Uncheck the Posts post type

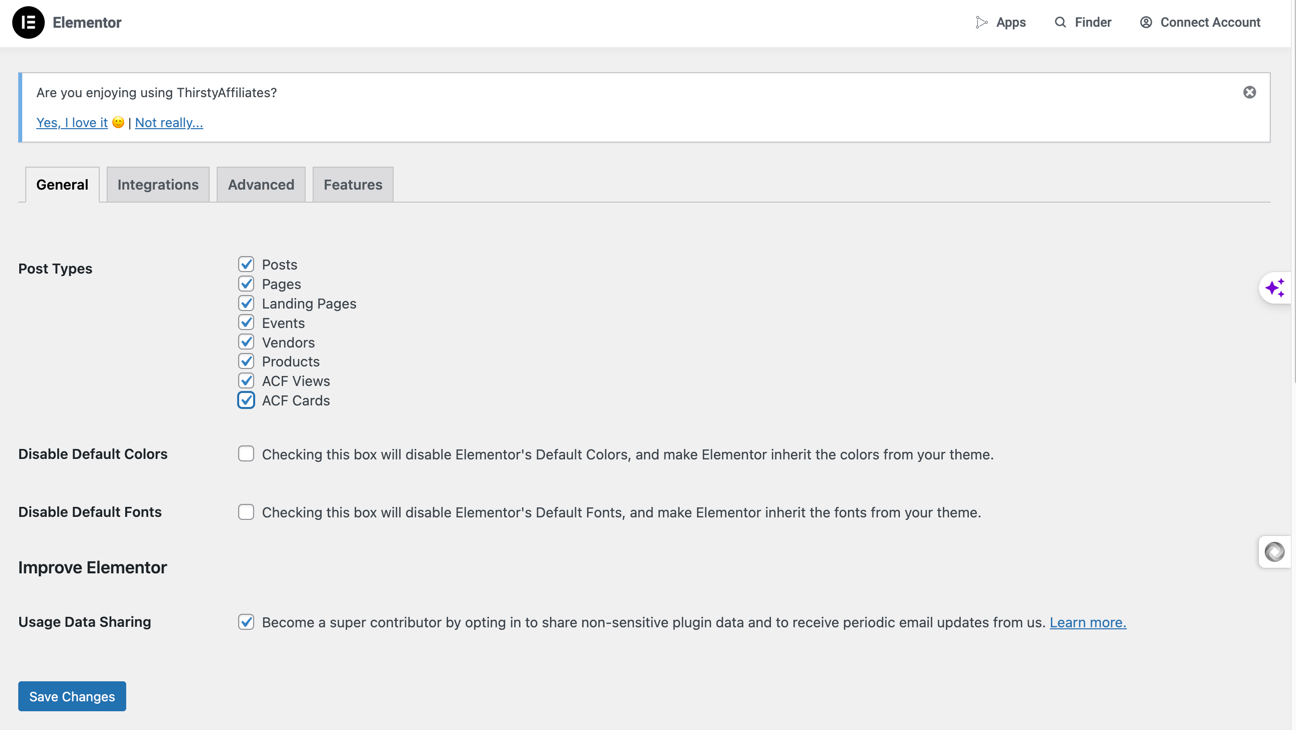(246, 264)
